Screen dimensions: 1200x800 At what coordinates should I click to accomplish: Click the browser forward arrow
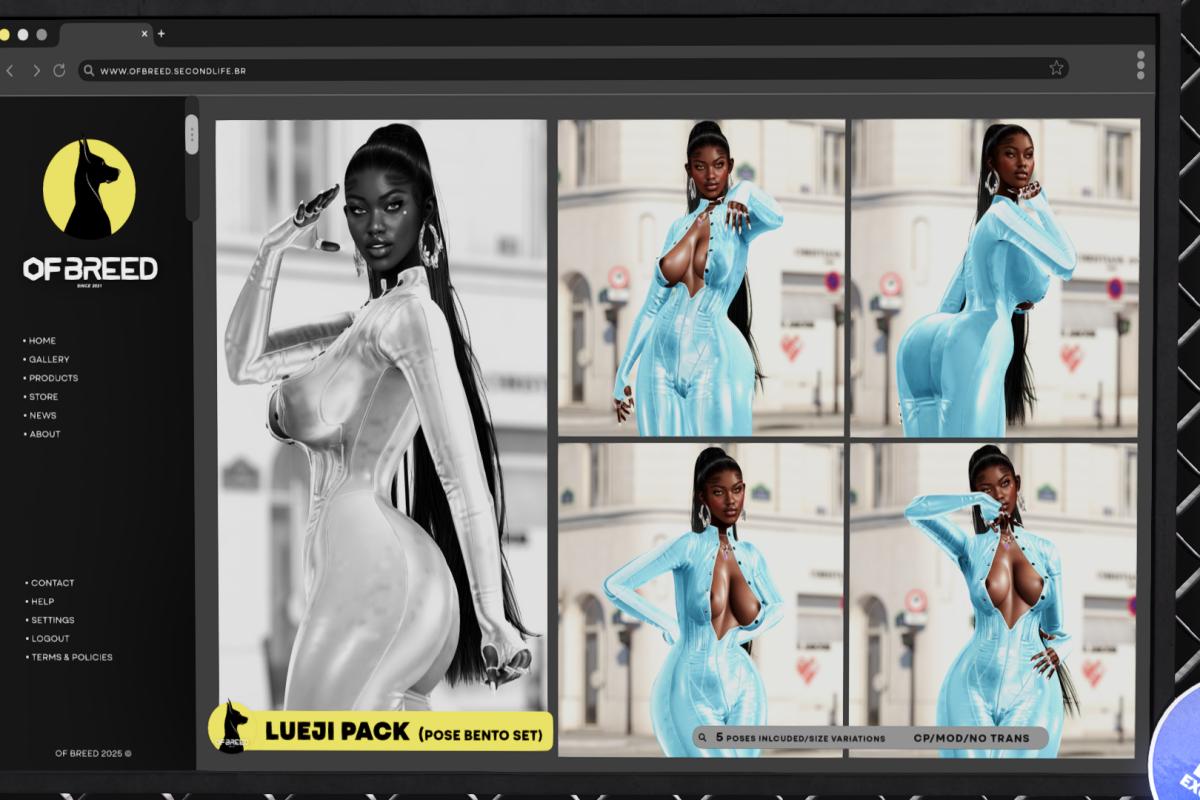click(x=36, y=71)
